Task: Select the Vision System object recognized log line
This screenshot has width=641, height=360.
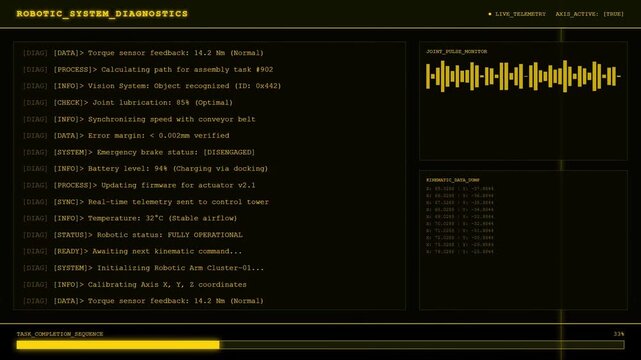Action: tap(152, 86)
